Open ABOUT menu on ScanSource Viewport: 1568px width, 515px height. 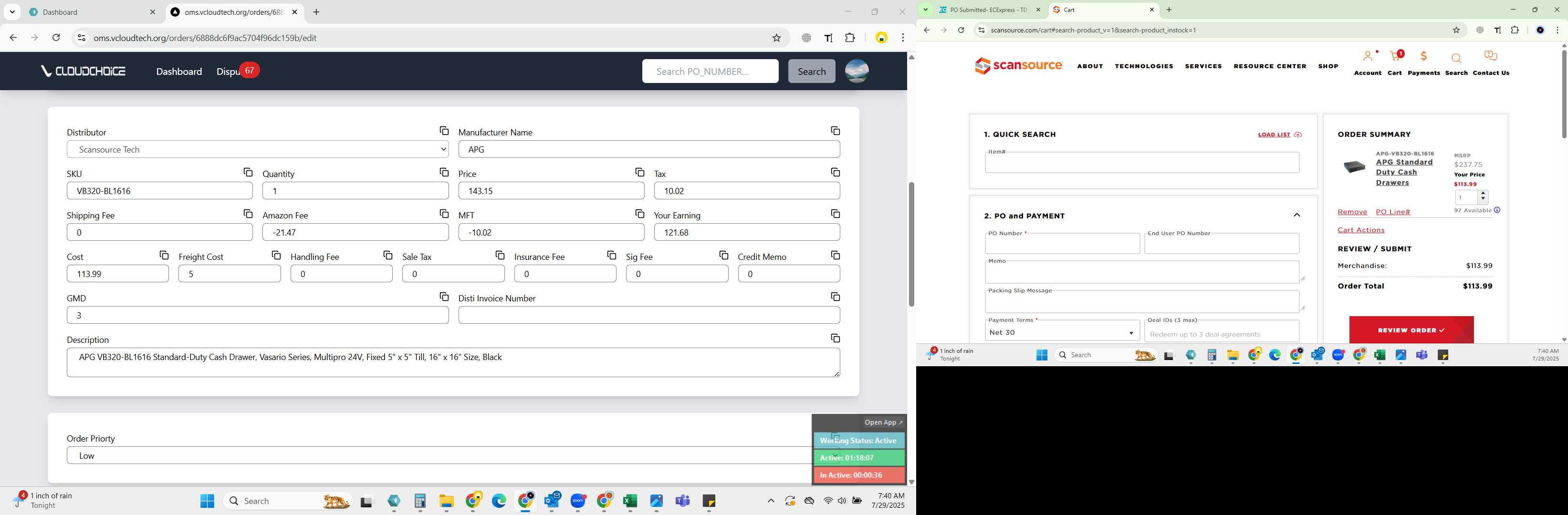click(x=1089, y=66)
